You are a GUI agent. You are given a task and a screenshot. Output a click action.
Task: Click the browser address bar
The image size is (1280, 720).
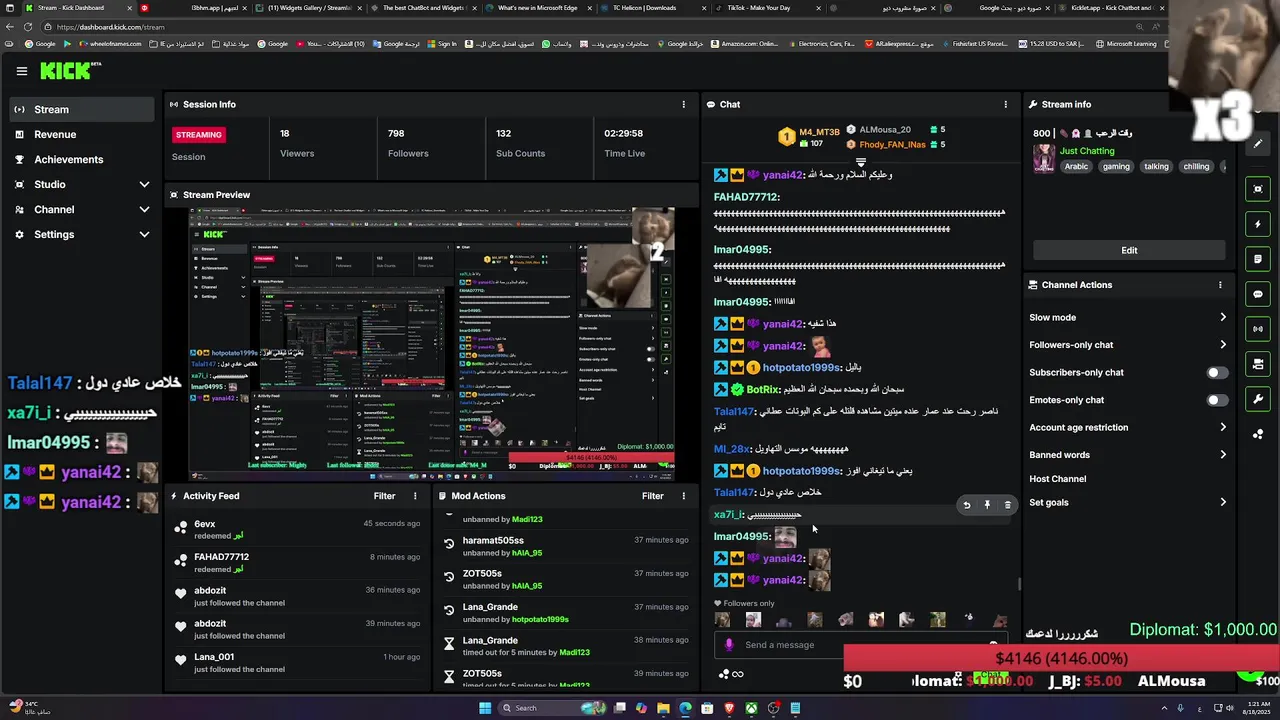pos(600,27)
